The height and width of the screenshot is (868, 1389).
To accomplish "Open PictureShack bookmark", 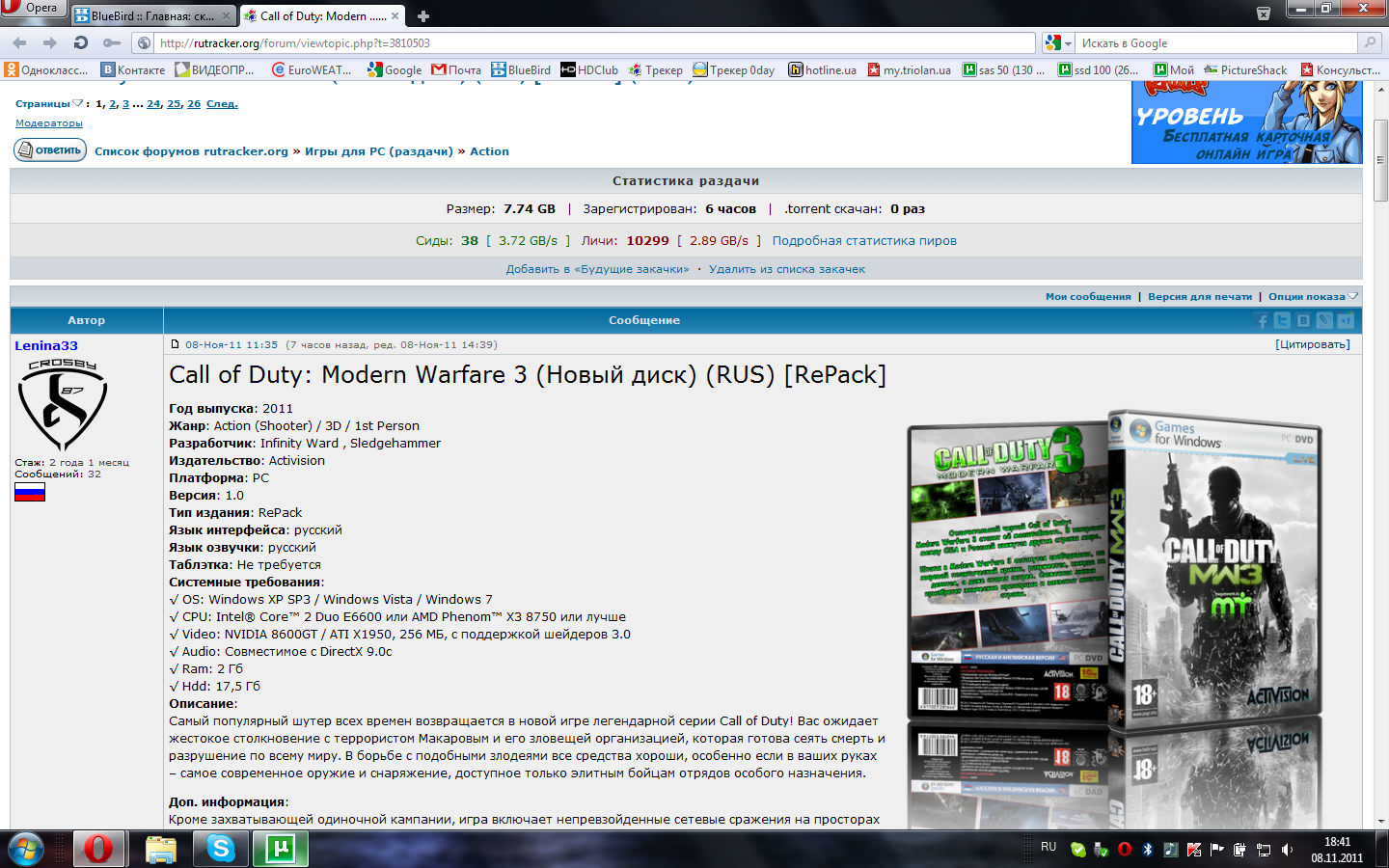I will pos(1245,69).
